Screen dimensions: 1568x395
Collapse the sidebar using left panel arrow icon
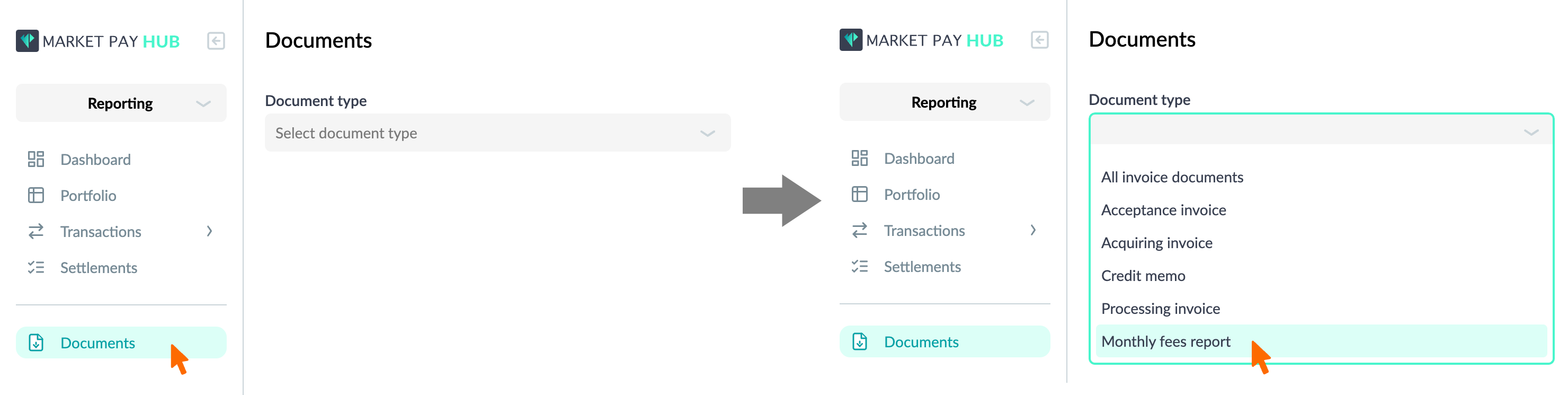pos(216,41)
